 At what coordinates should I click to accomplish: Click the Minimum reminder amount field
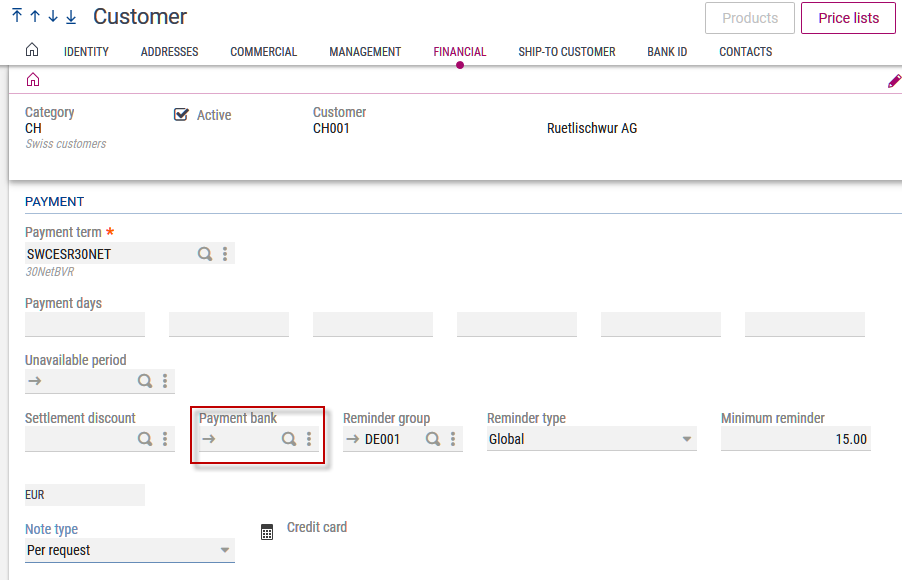click(795, 439)
